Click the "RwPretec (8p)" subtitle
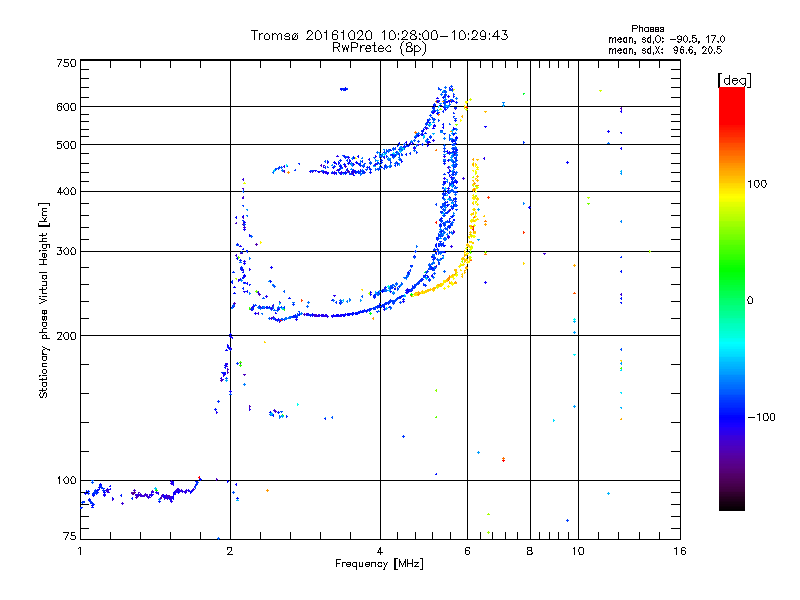This screenshot has height=600, width=800. [x=379, y=48]
